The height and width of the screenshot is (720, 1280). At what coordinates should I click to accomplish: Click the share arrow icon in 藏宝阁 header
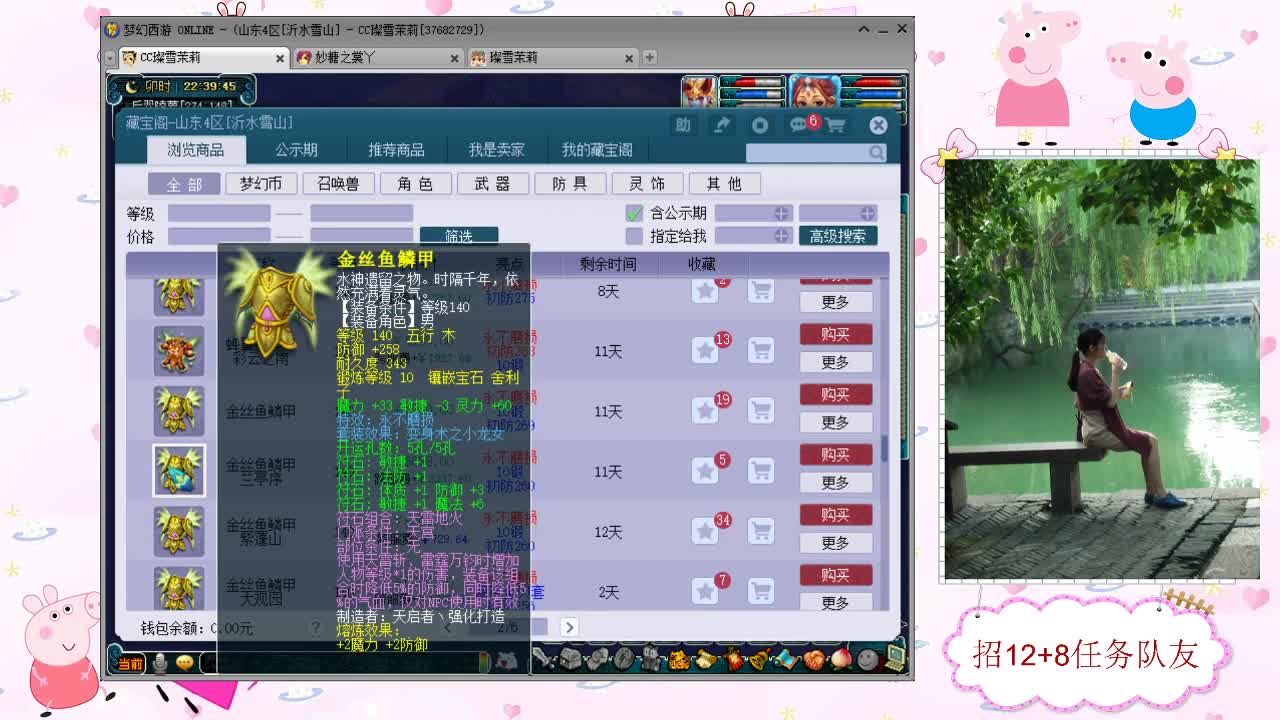click(721, 125)
